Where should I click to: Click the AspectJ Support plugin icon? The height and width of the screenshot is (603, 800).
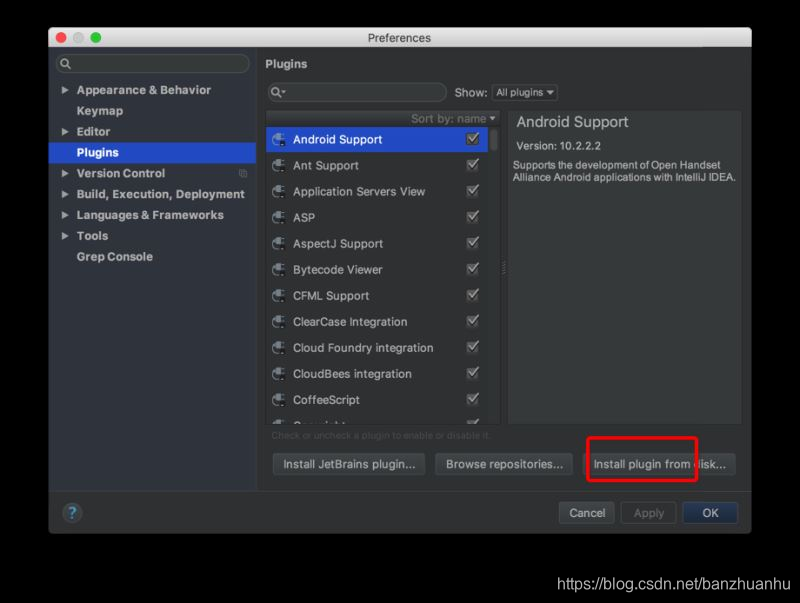point(279,243)
